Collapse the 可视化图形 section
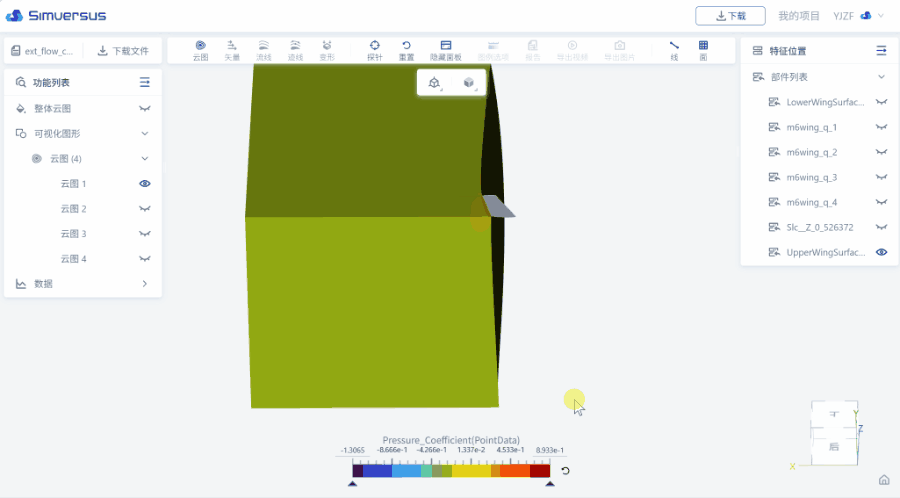 [x=145, y=133]
